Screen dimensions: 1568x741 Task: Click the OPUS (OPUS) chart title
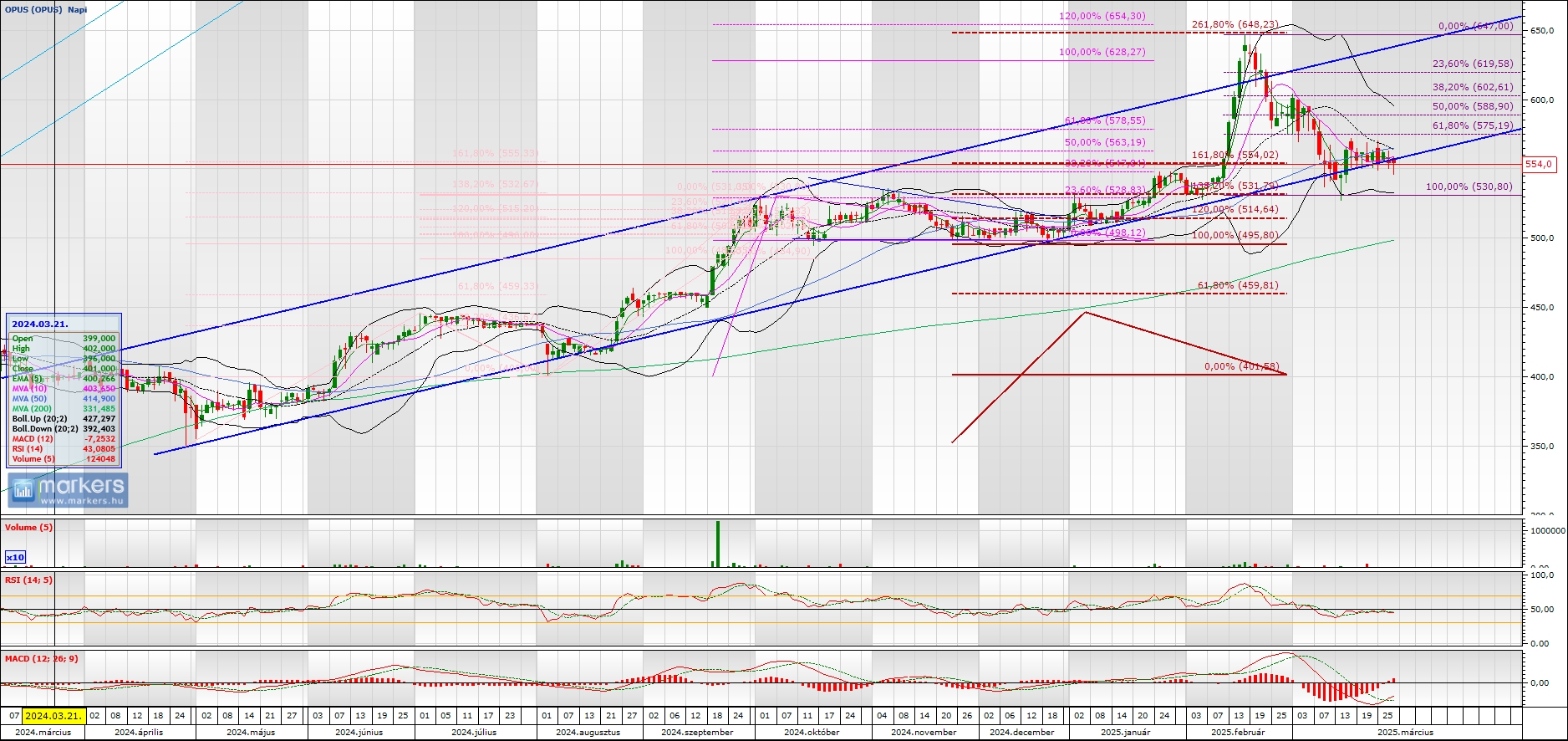pyautogui.click(x=33, y=10)
